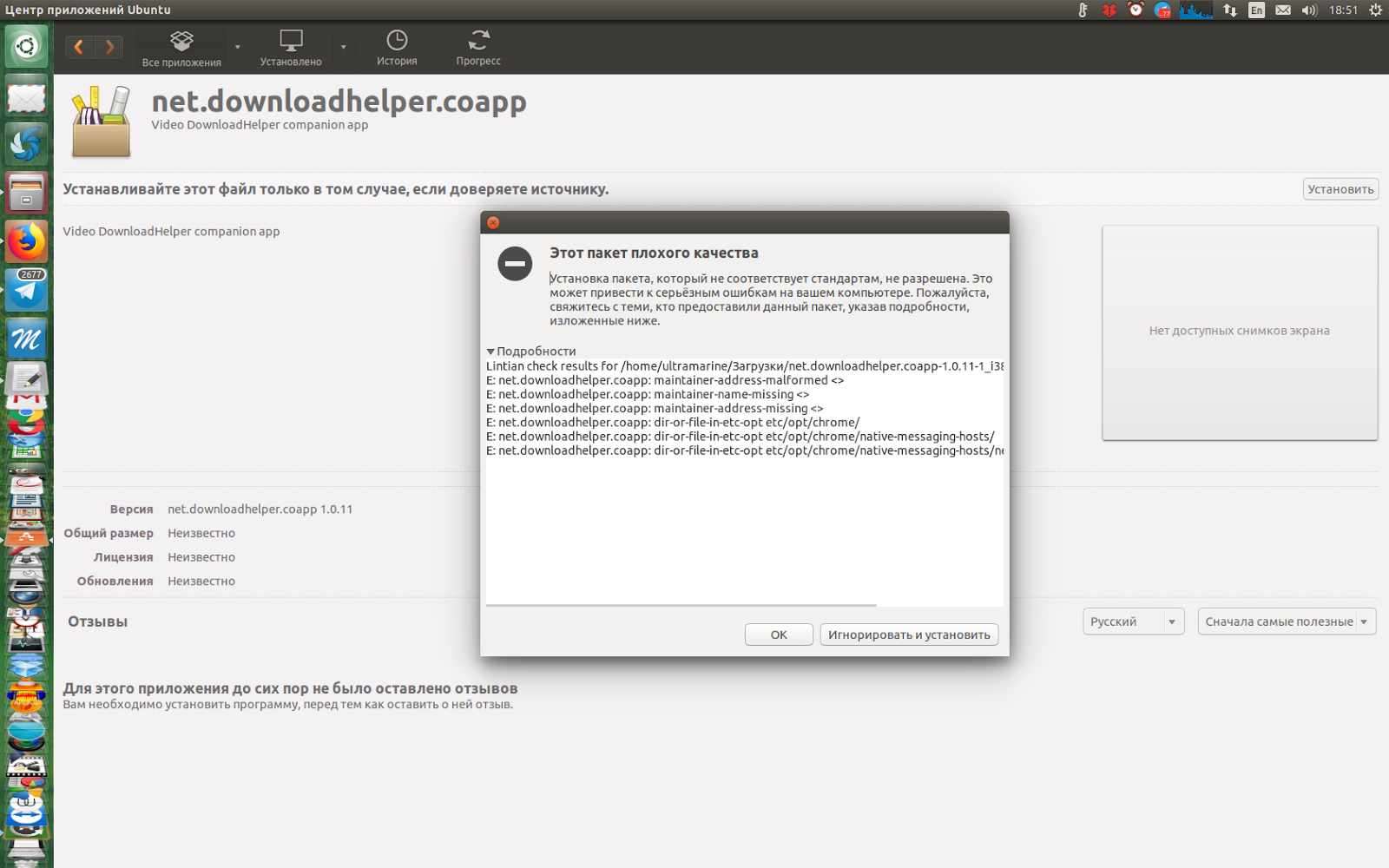Open the Ubuntu Dash launcher
This screenshot has width=1389, height=868.
coord(26,45)
